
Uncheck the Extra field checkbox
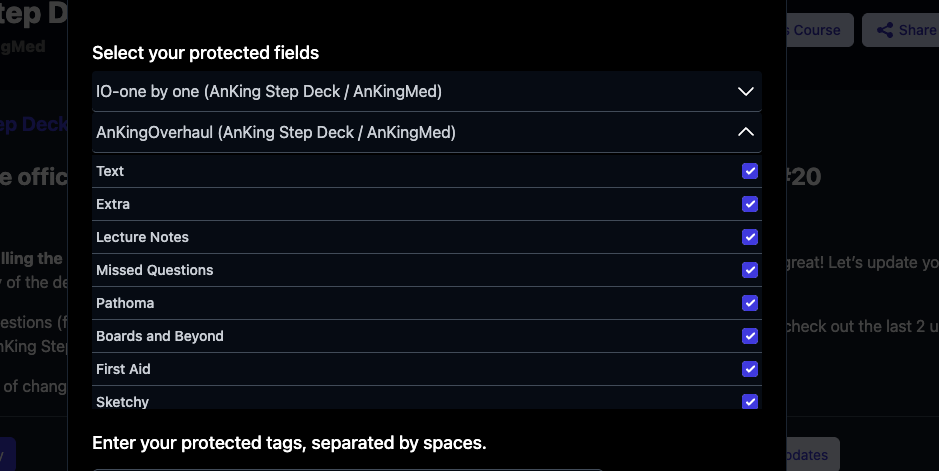750,204
